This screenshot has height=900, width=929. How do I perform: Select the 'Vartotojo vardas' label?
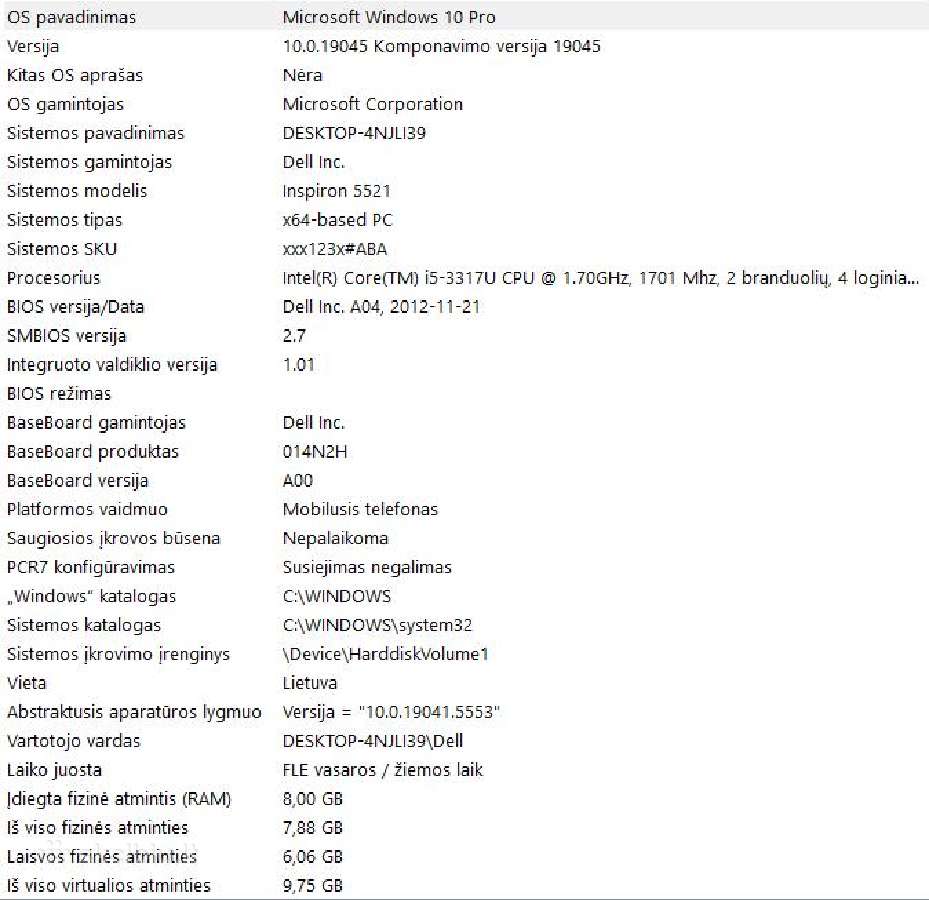[73, 741]
